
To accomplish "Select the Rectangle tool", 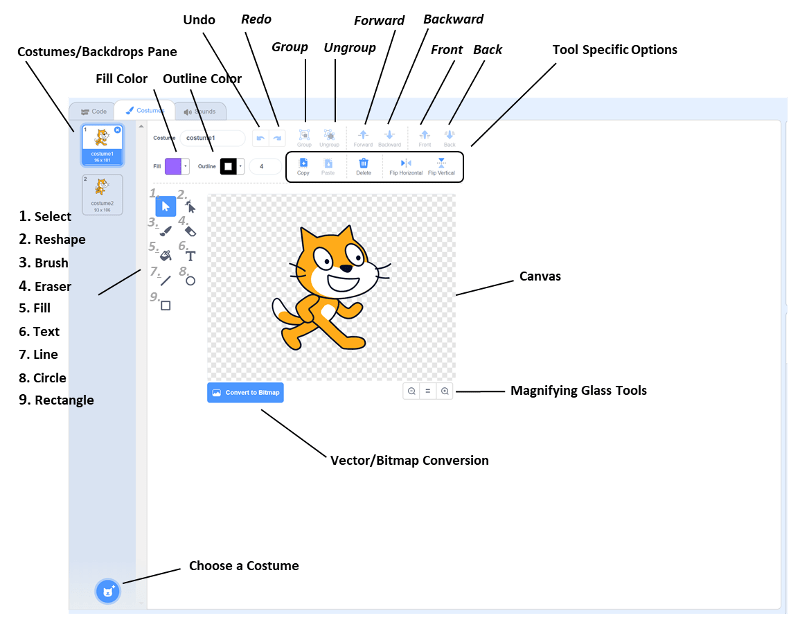I will coord(165,306).
